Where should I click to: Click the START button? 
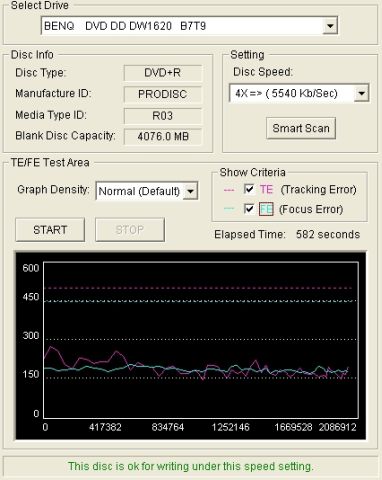(x=50, y=230)
